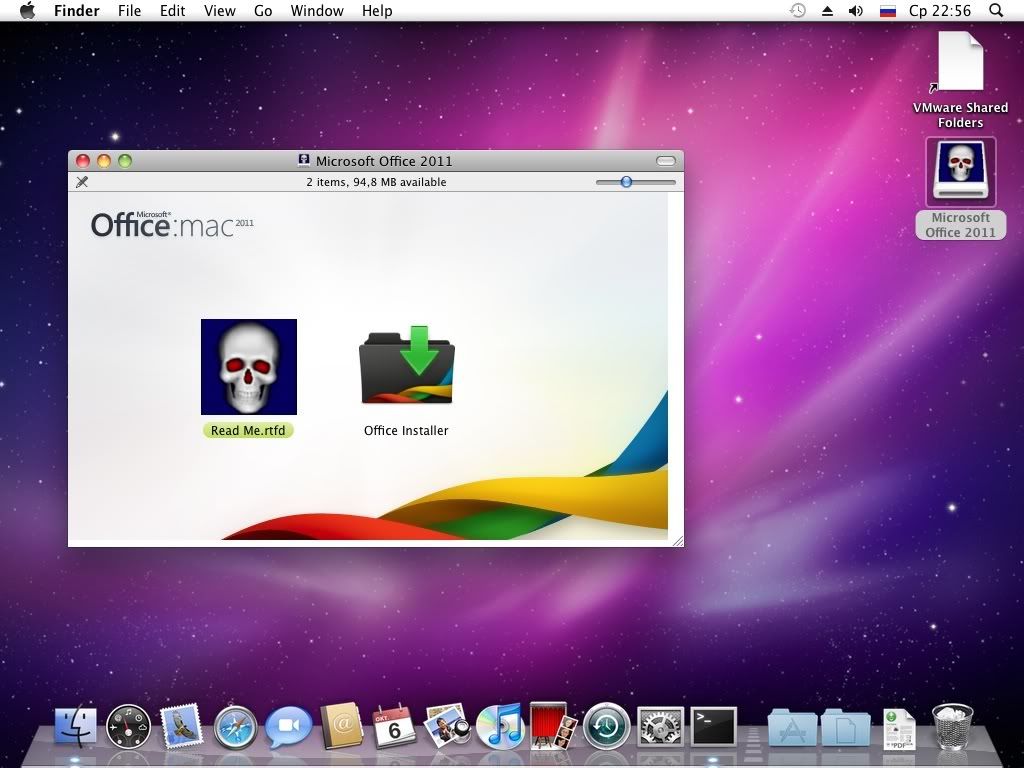
Task: Click the clock showing Cp 22:56
Action: (x=940, y=10)
